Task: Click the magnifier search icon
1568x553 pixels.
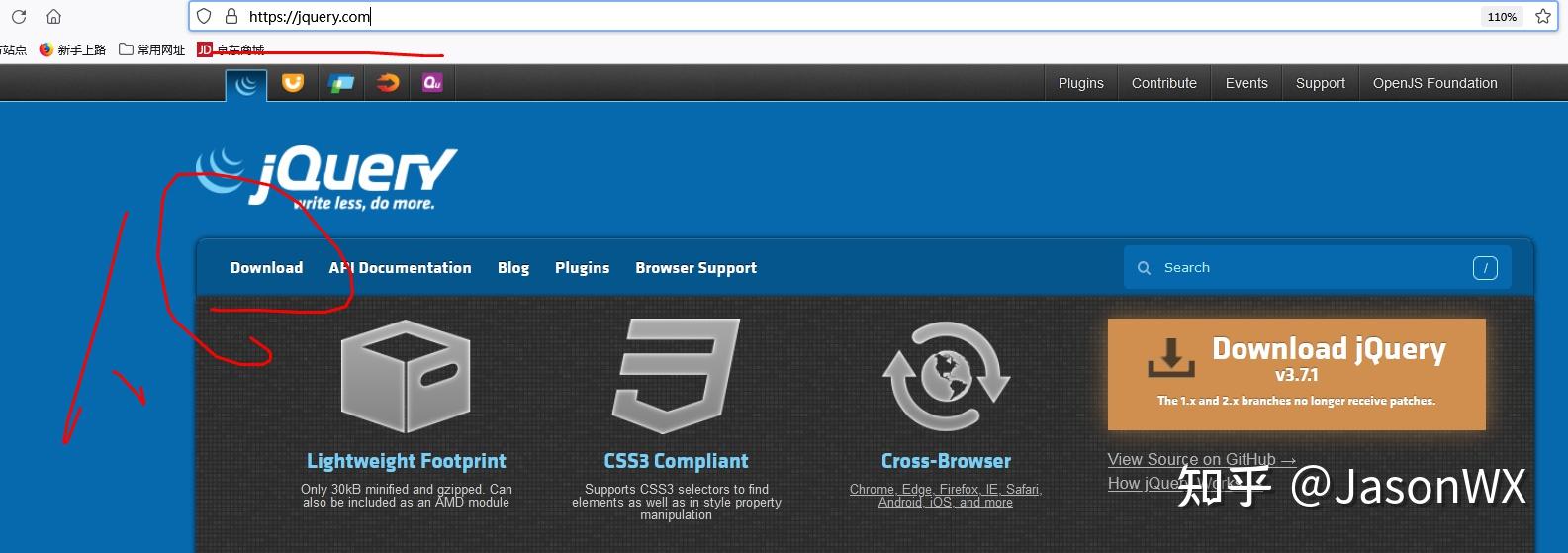Action: [1145, 268]
